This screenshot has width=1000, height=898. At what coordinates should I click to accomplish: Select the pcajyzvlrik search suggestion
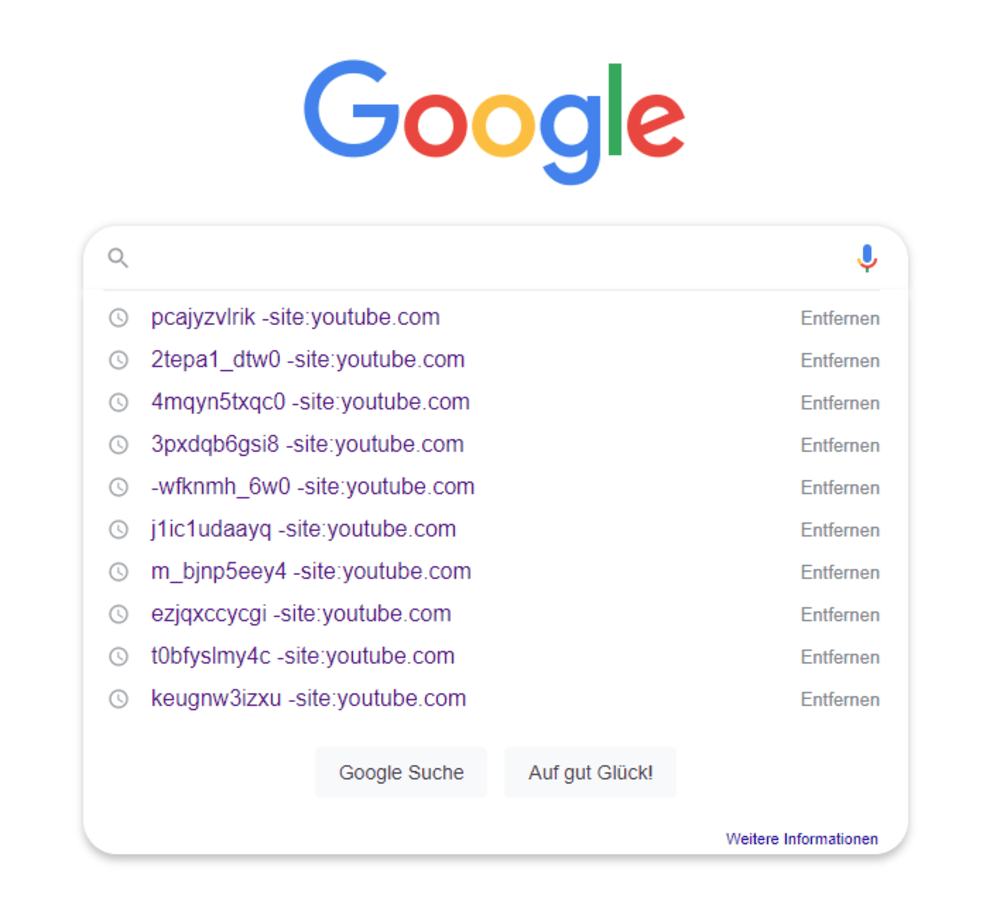pyautogui.click(x=294, y=317)
